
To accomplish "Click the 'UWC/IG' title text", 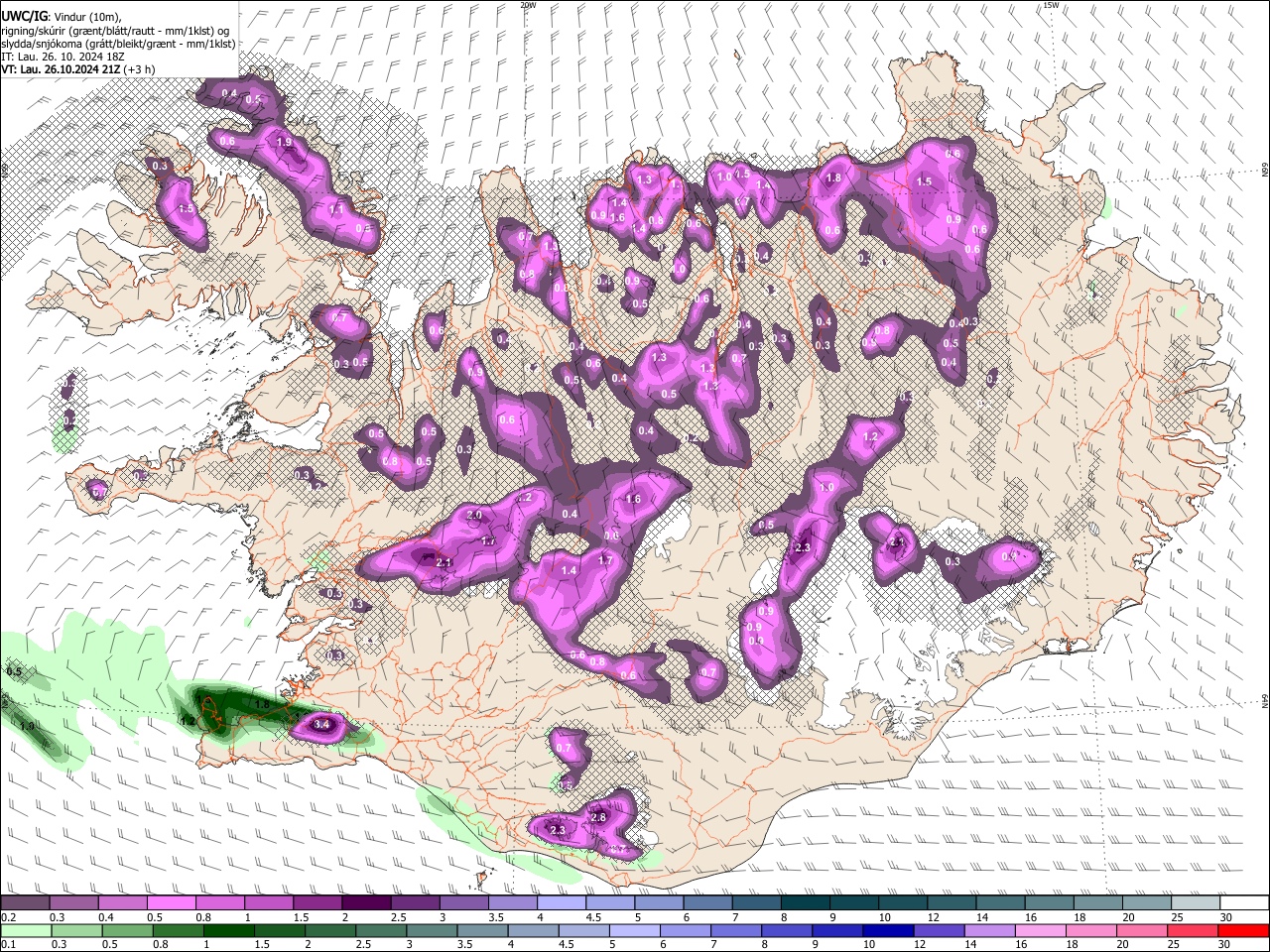I will 25,15.
